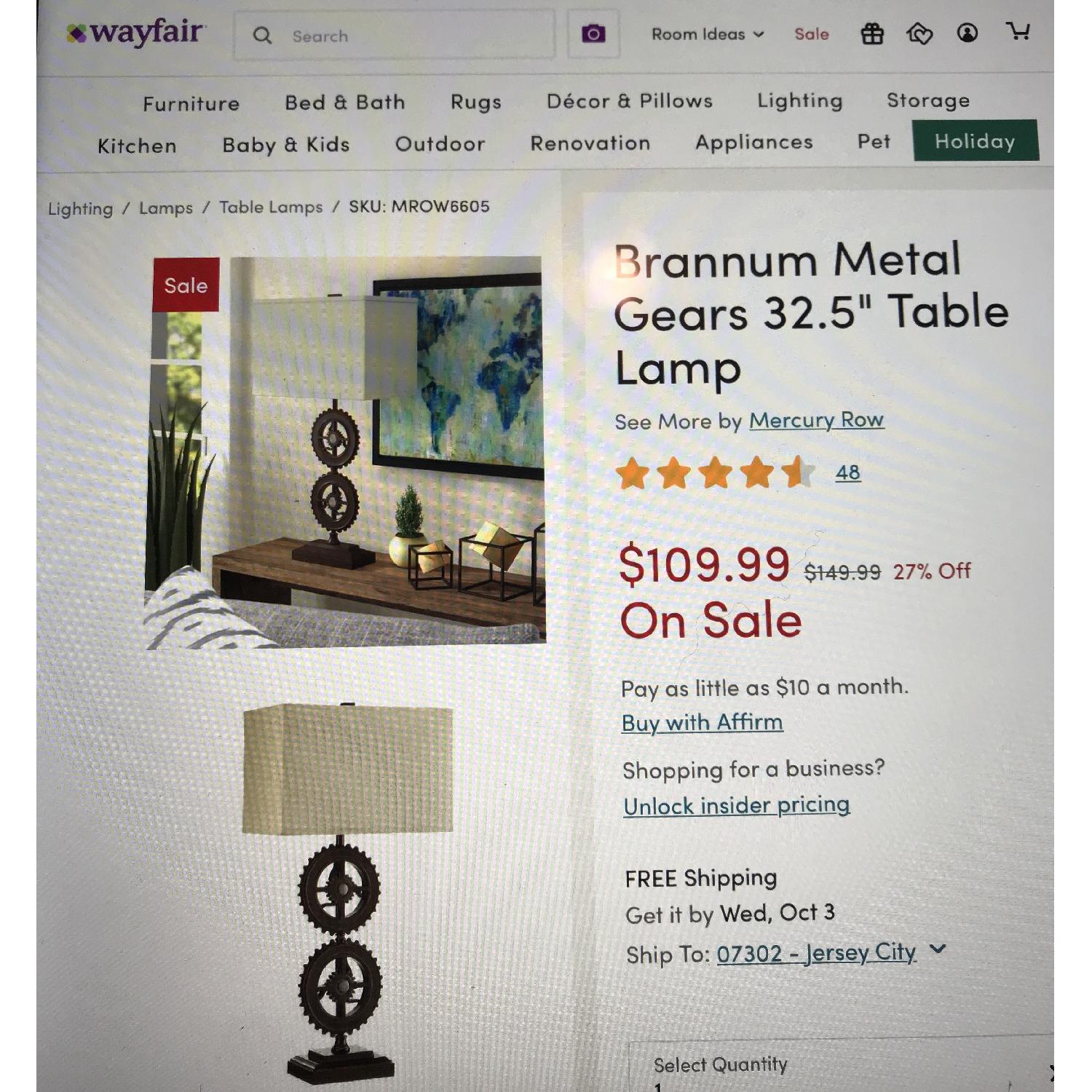
Task: Expand the Room Ideas dropdown
Action: click(x=705, y=34)
